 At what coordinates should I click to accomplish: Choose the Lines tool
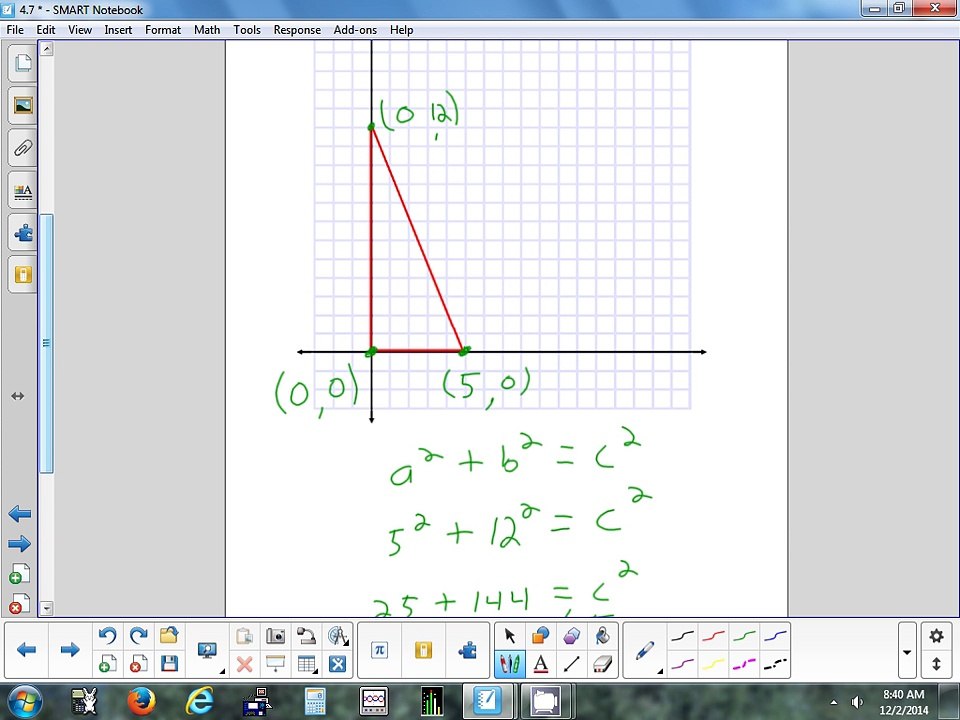tap(571, 664)
